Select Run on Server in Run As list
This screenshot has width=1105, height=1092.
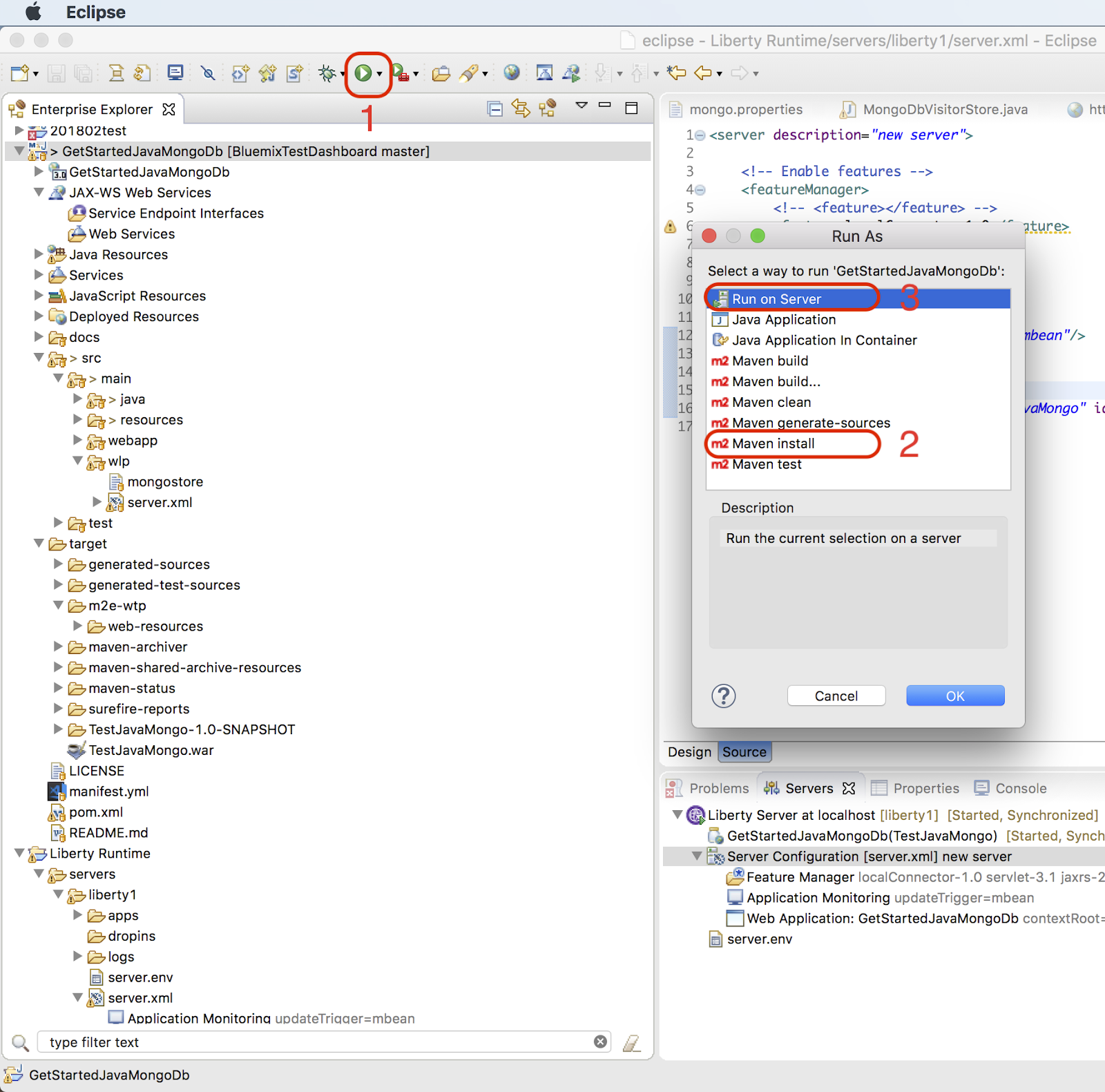[x=858, y=299]
